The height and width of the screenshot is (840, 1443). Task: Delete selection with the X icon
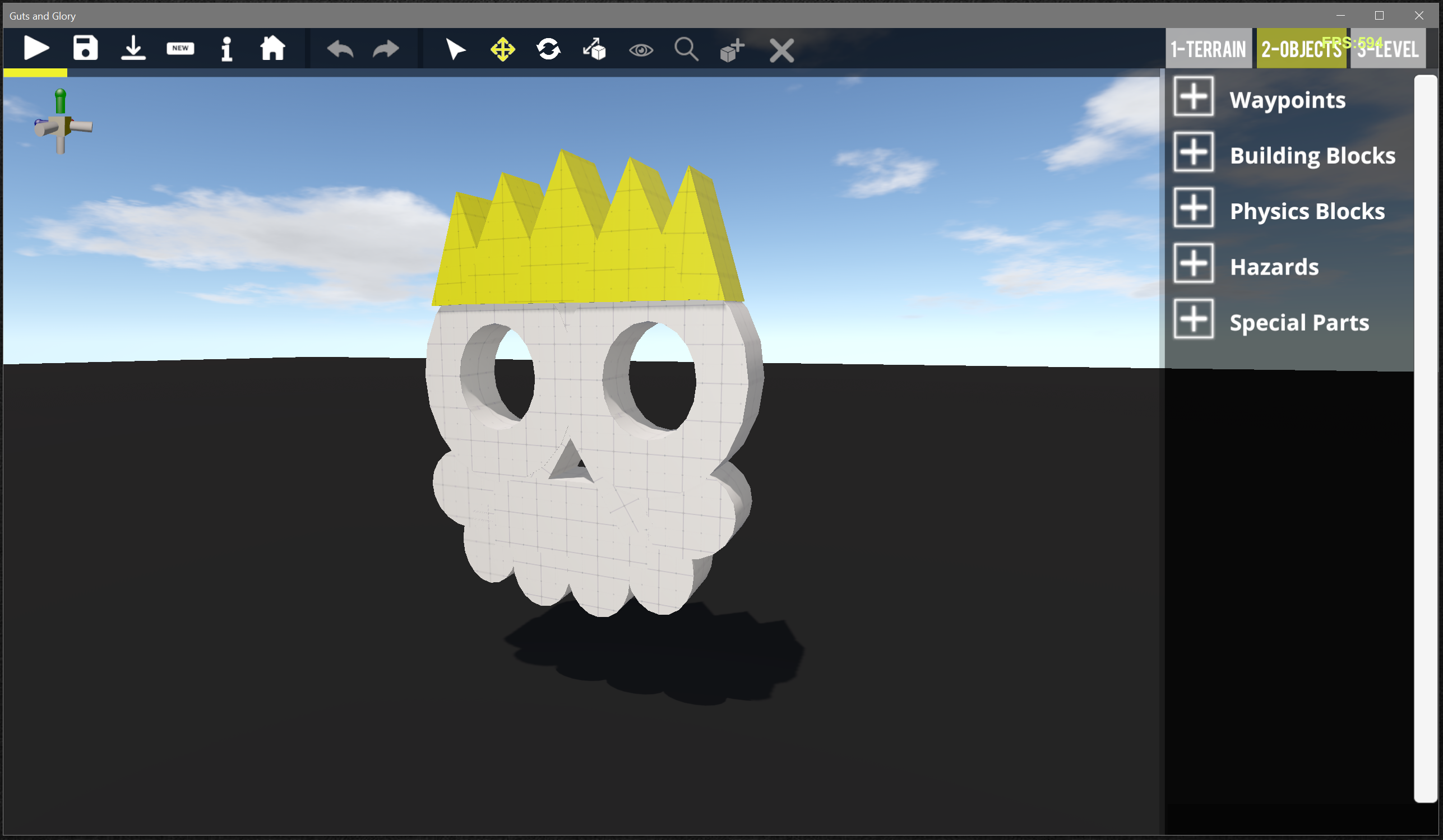pos(781,50)
